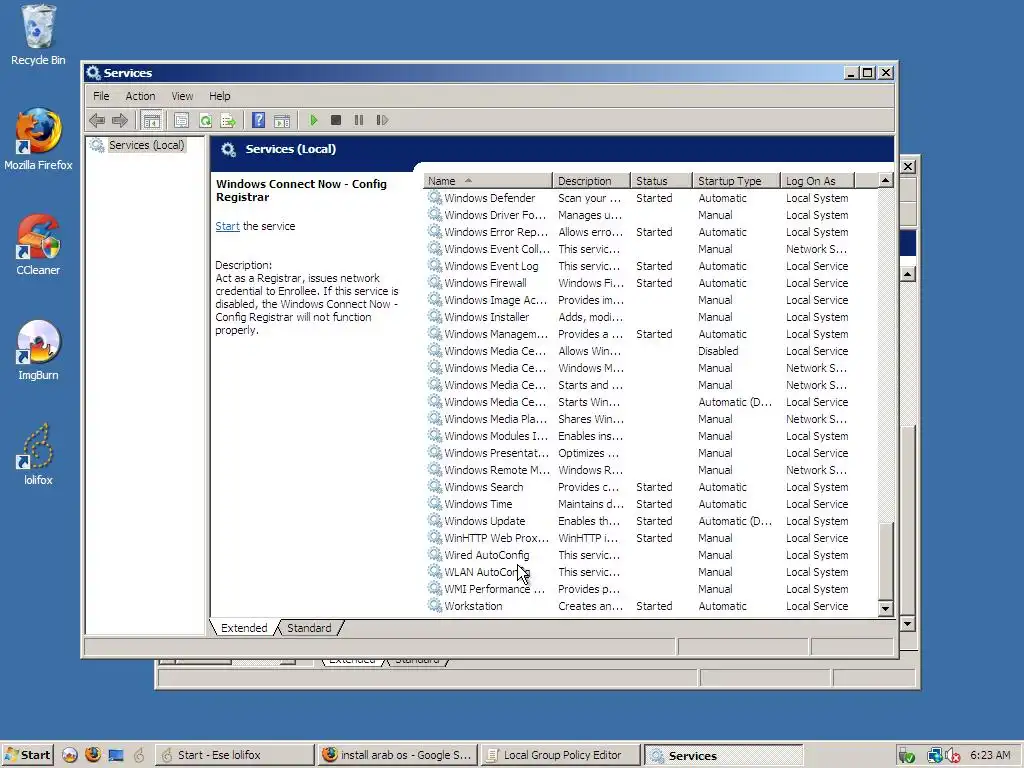The height and width of the screenshot is (768, 1024).
Task: Close the background window behind Services
Action: coord(908,167)
